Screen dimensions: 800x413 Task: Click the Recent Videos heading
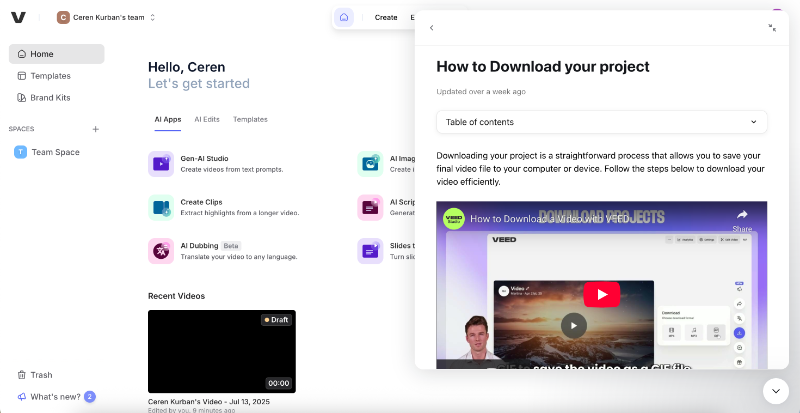pos(177,296)
